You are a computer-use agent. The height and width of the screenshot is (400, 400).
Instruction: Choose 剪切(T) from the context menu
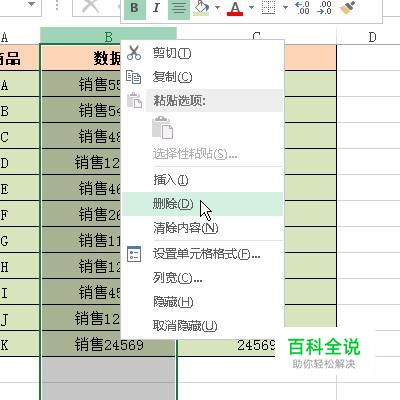pos(203,53)
